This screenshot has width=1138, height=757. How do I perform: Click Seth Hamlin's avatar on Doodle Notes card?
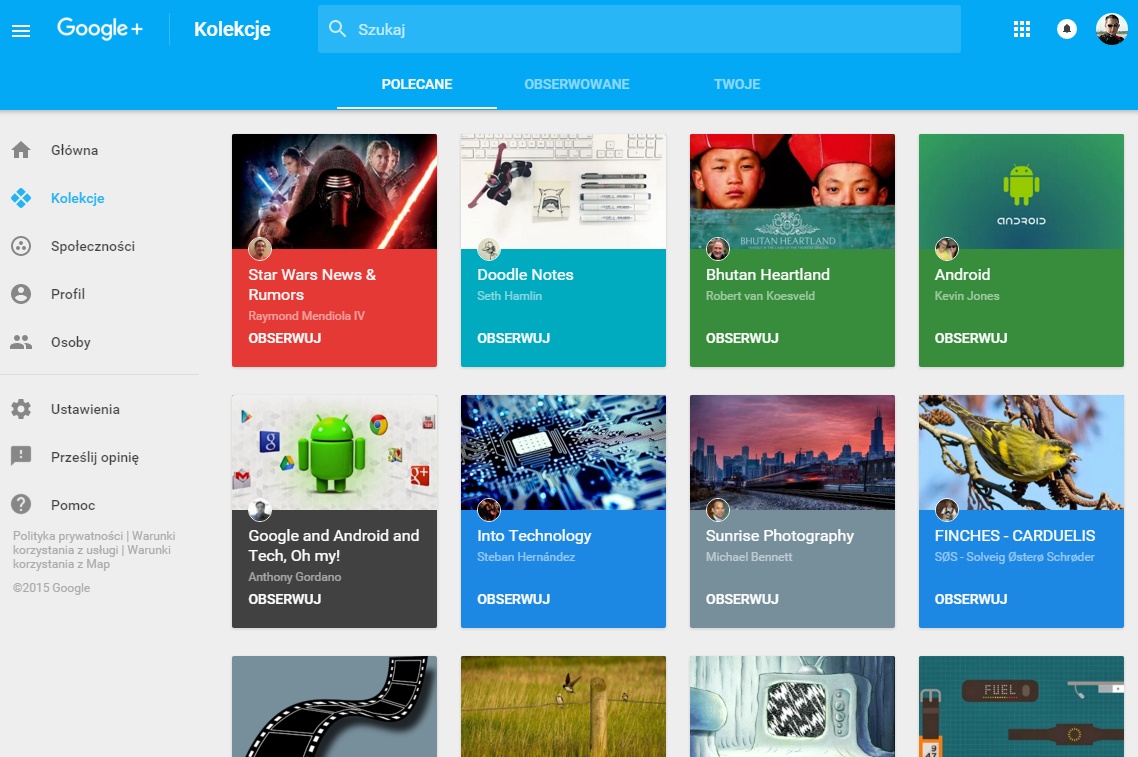point(489,249)
